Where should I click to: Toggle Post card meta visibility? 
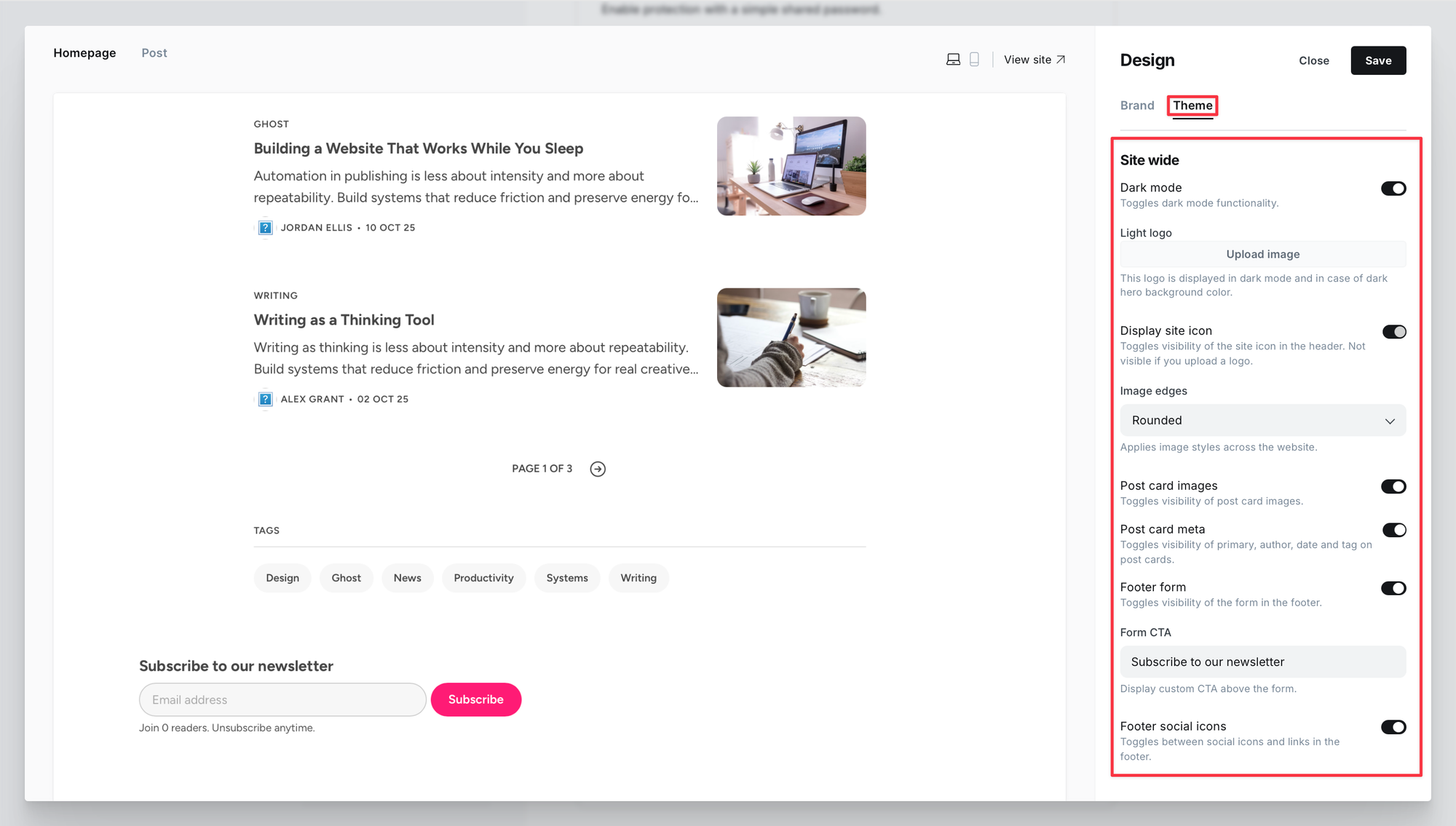(1393, 530)
